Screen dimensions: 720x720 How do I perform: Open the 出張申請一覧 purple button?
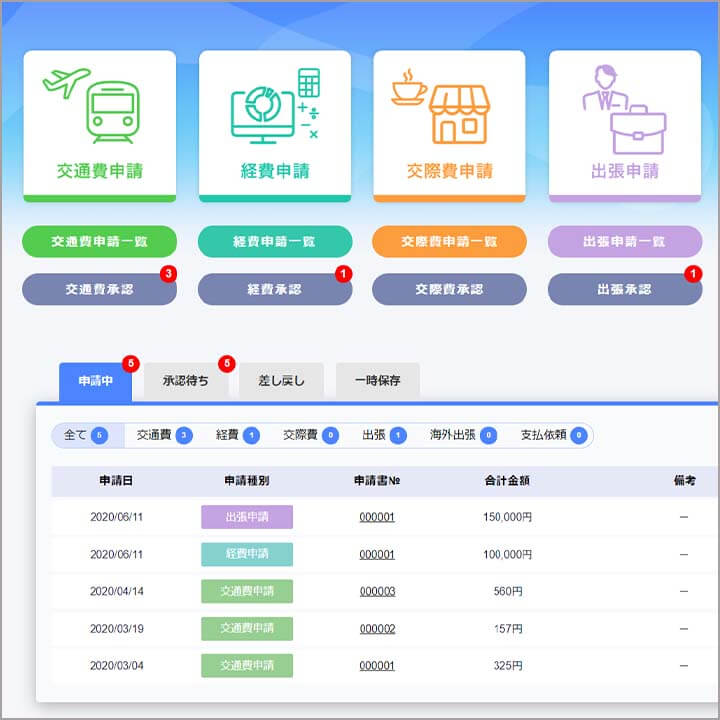click(625, 241)
